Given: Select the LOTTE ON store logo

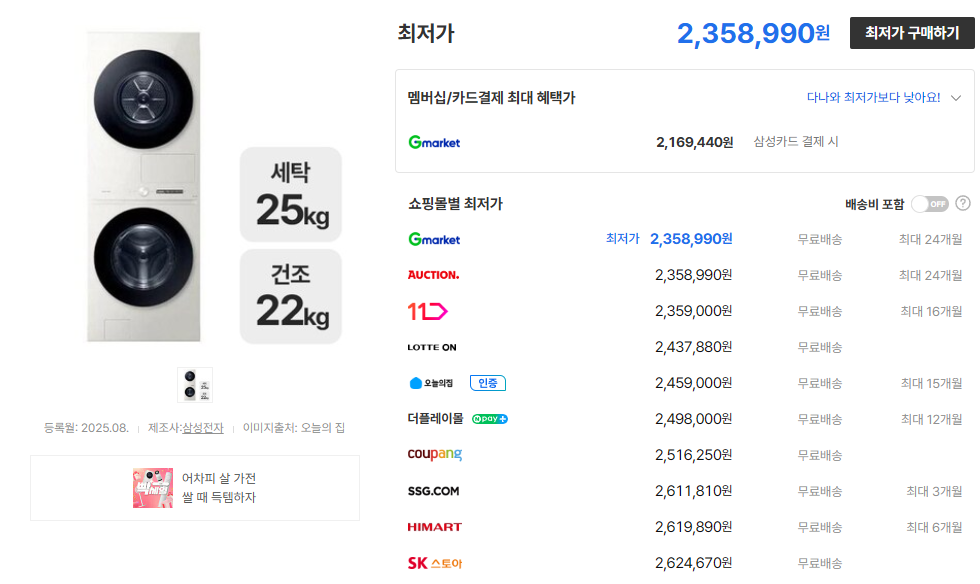Looking at the screenshot, I should (432, 347).
